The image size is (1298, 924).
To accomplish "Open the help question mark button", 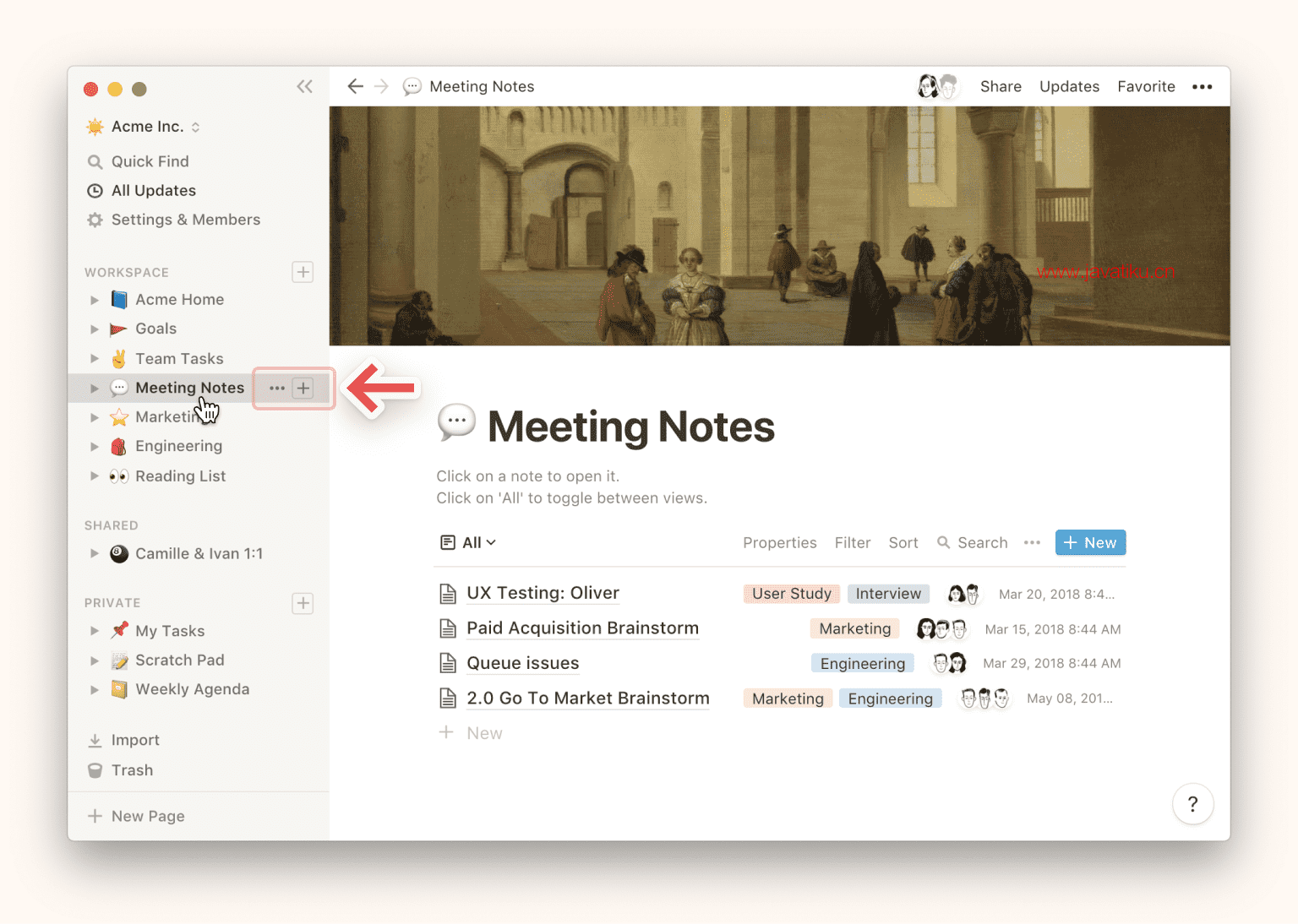I will tap(1192, 804).
